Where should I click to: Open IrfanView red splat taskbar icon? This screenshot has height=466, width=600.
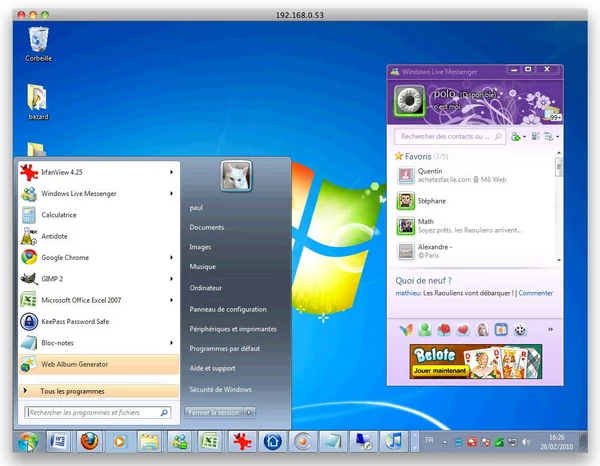pos(242,442)
